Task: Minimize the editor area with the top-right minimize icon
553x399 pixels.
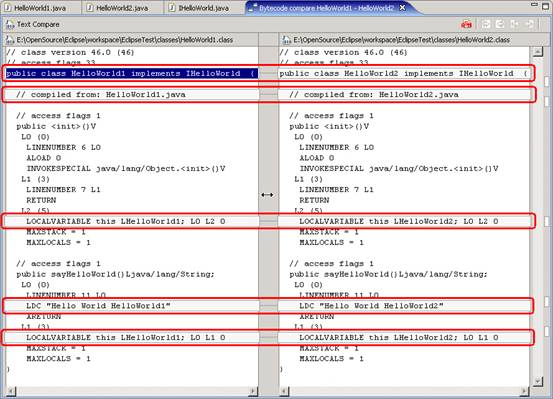Action: point(534,5)
